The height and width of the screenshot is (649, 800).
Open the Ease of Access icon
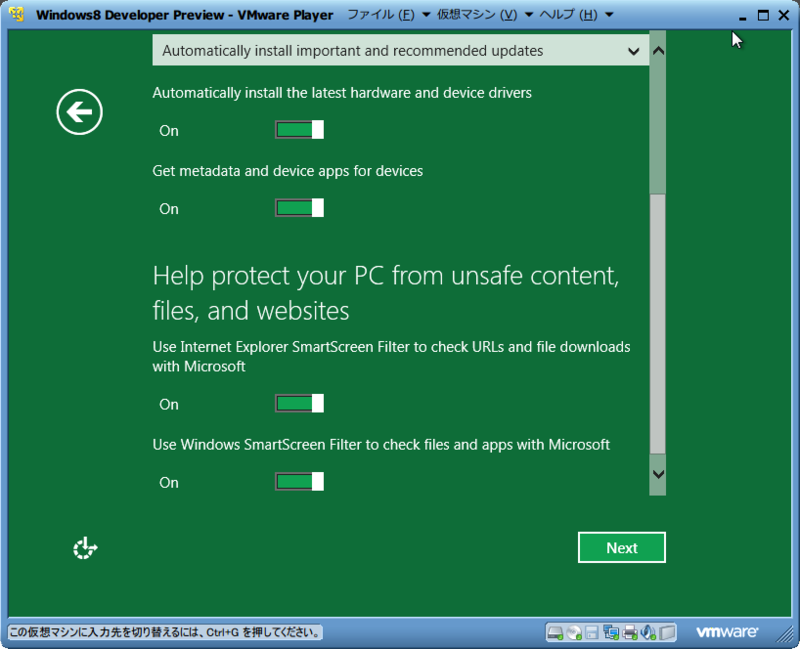[85, 548]
